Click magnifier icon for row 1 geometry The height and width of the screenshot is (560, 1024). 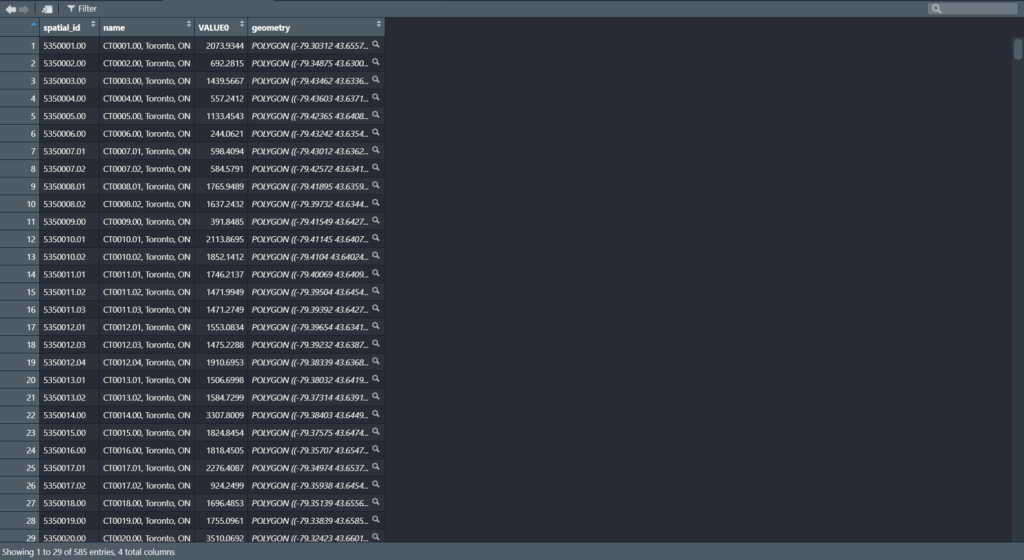point(376,46)
